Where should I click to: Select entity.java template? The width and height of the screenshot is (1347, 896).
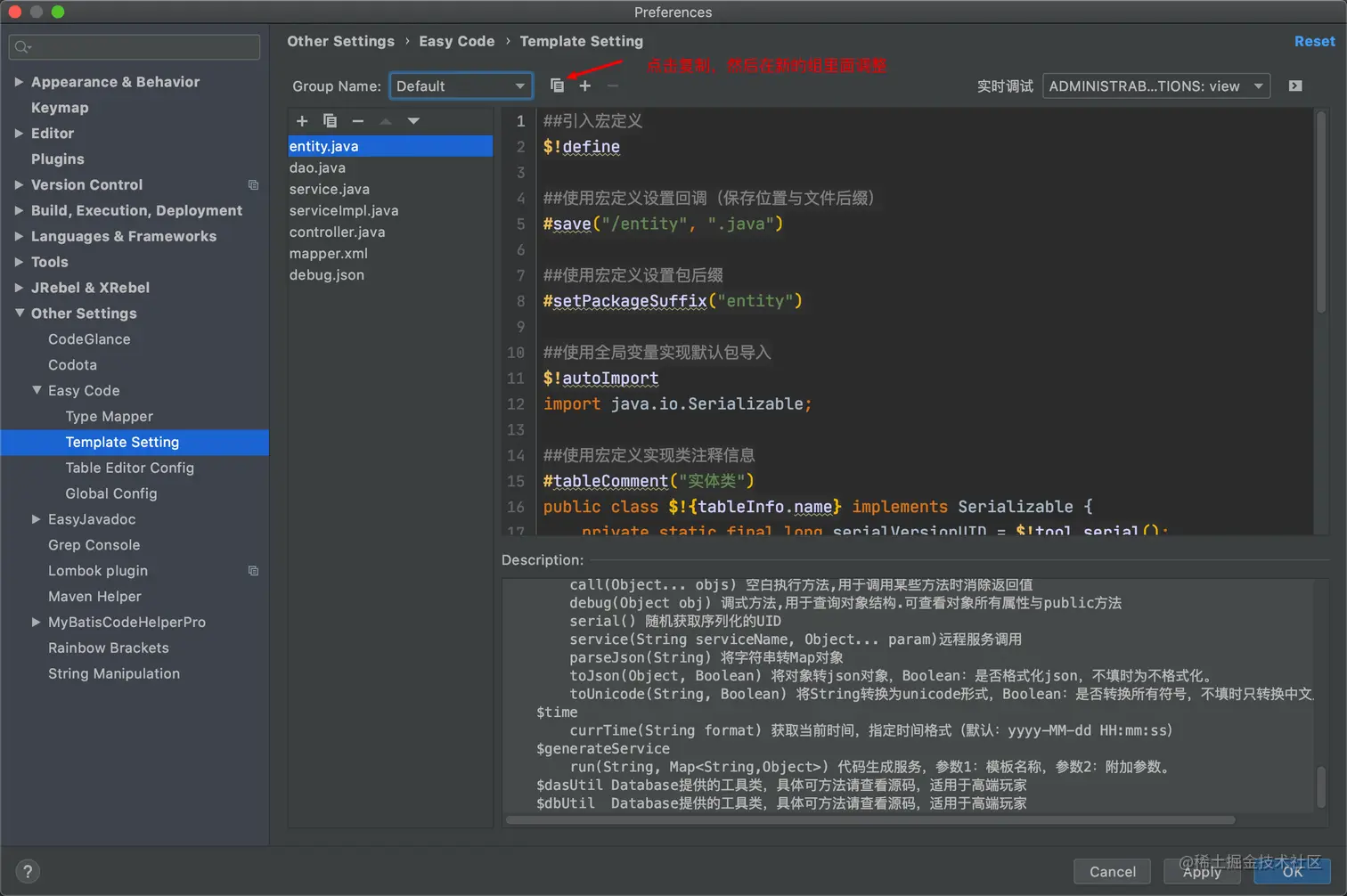390,146
